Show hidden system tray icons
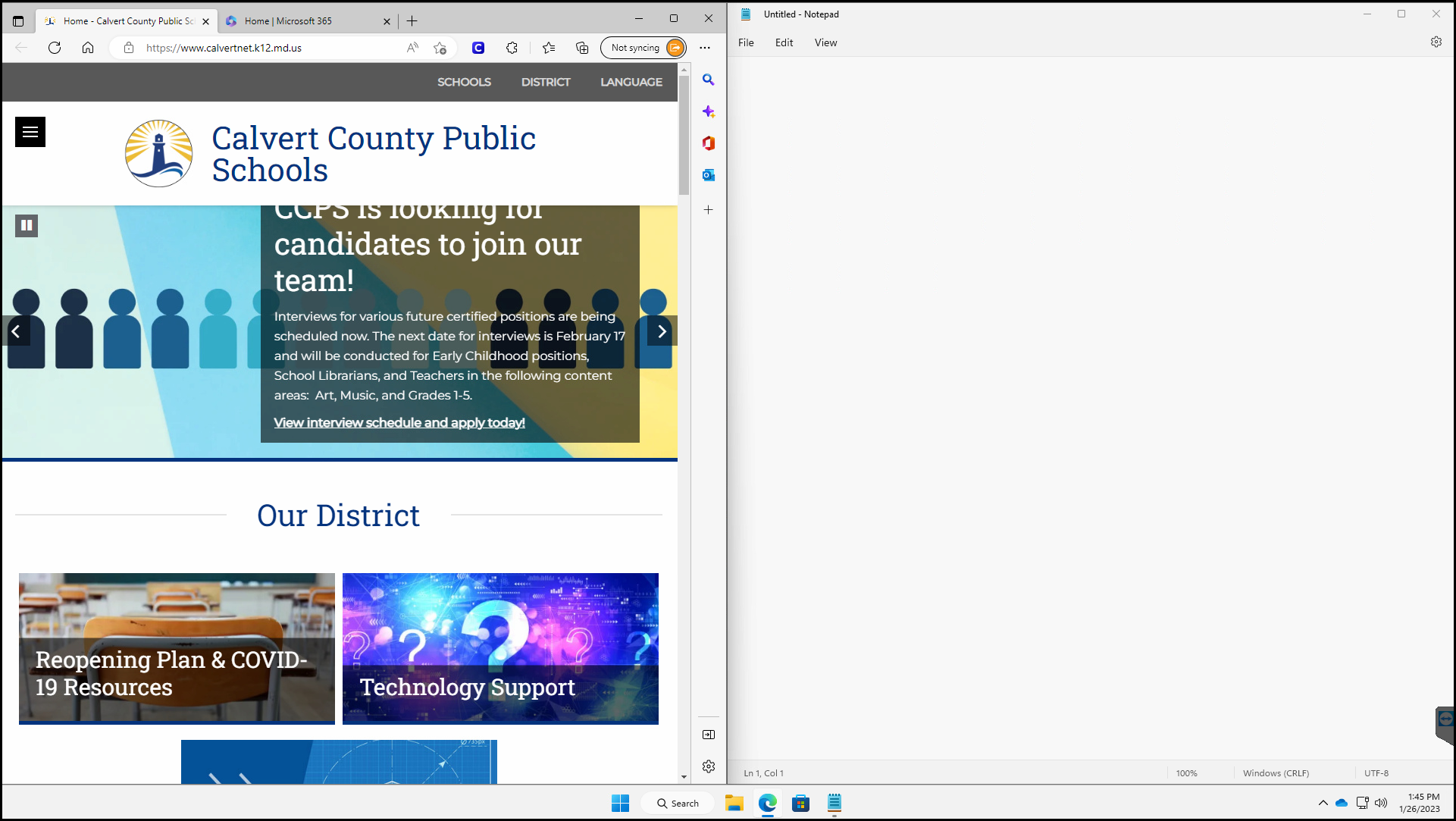This screenshot has height=821, width=1456. click(1323, 803)
